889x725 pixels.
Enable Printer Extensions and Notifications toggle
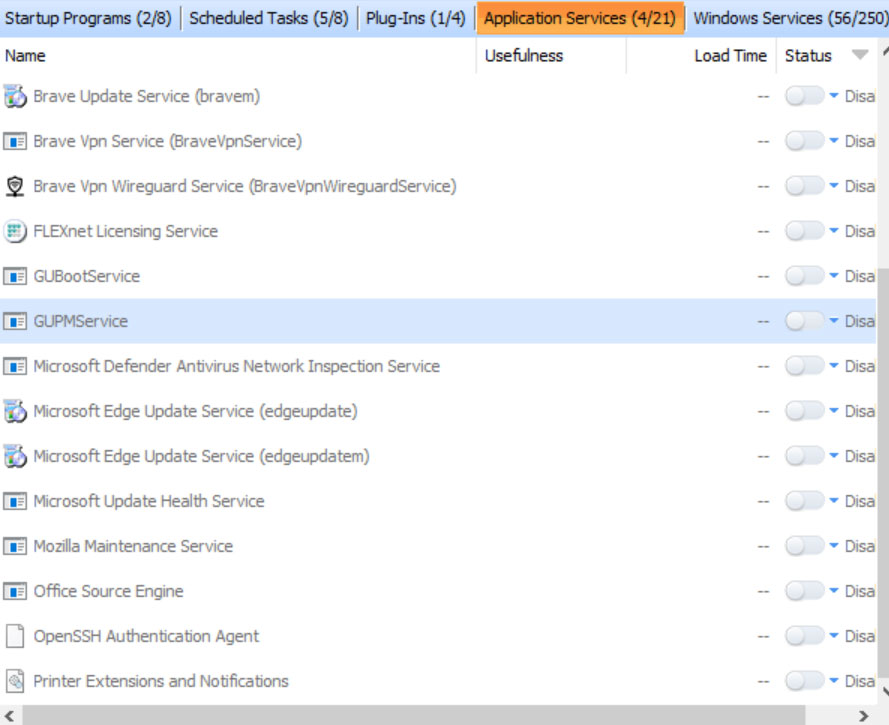pyautogui.click(x=805, y=681)
